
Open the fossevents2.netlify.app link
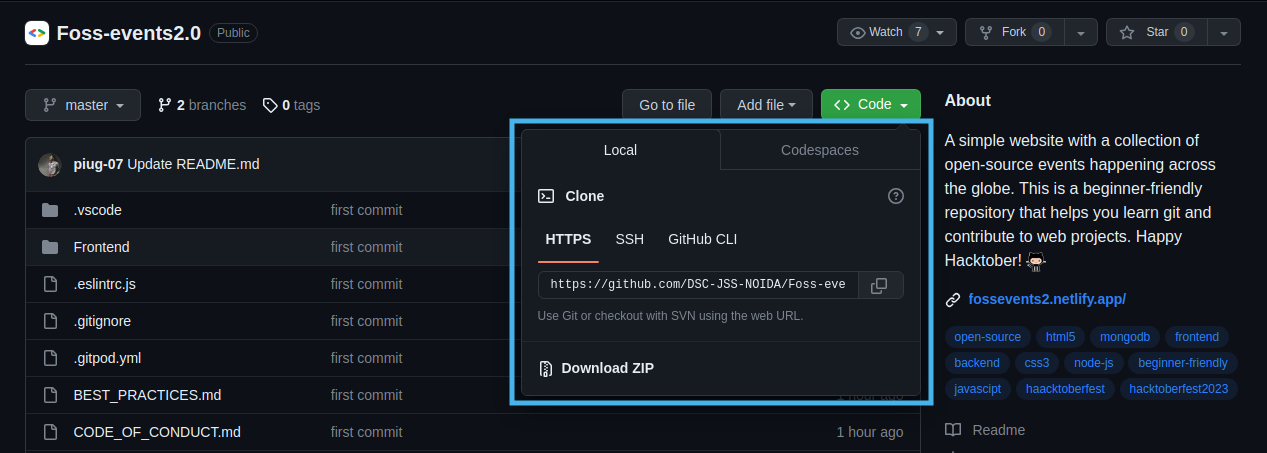(1047, 299)
